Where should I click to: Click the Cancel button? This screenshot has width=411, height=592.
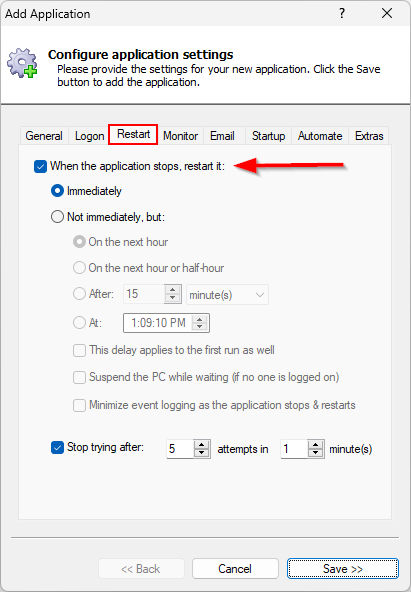(x=235, y=569)
